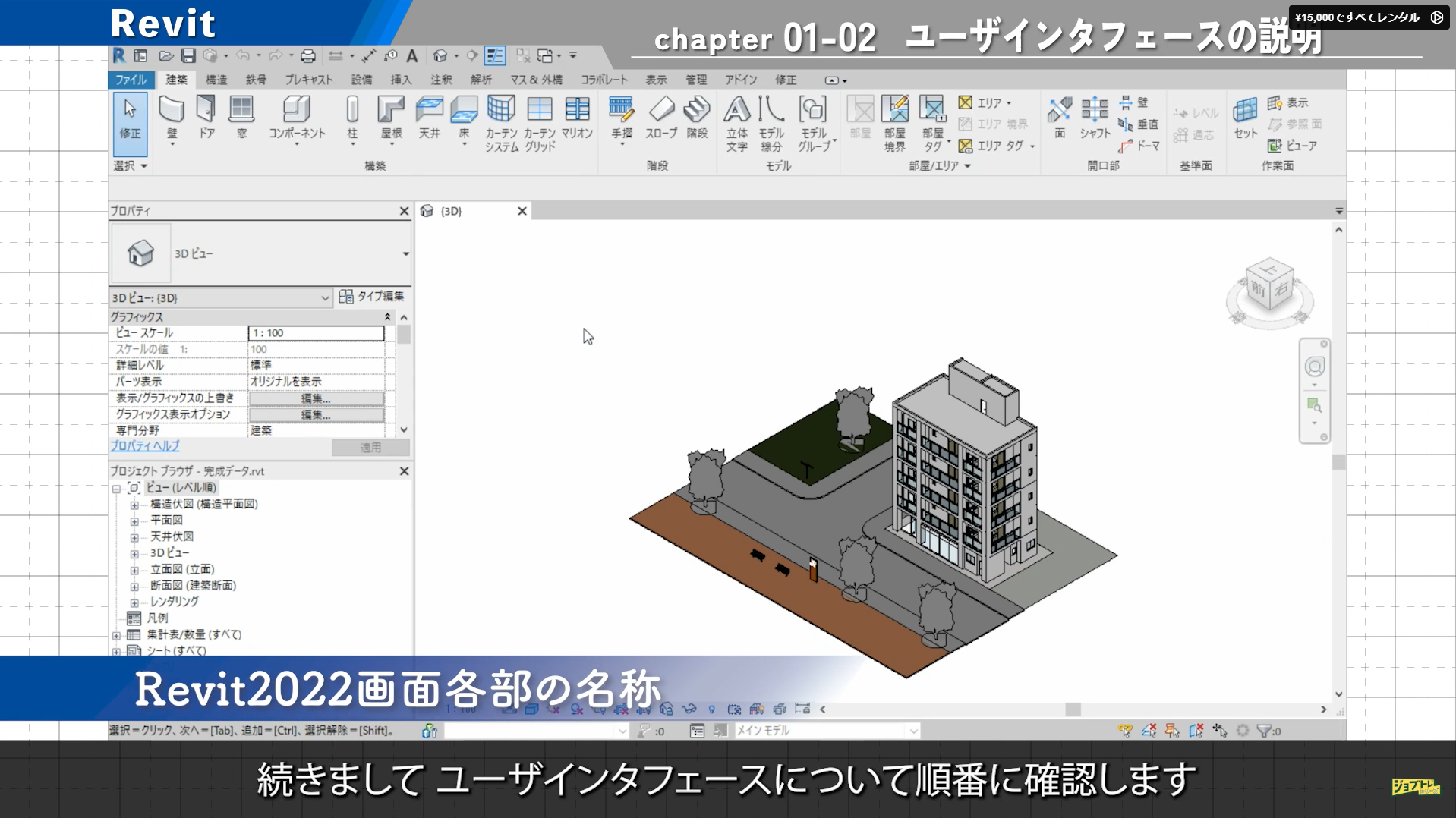The height and width of the screenshot is (818, 1456).
Task: Select the 面 (By Face) opening tool
Action: (1060, 118)
